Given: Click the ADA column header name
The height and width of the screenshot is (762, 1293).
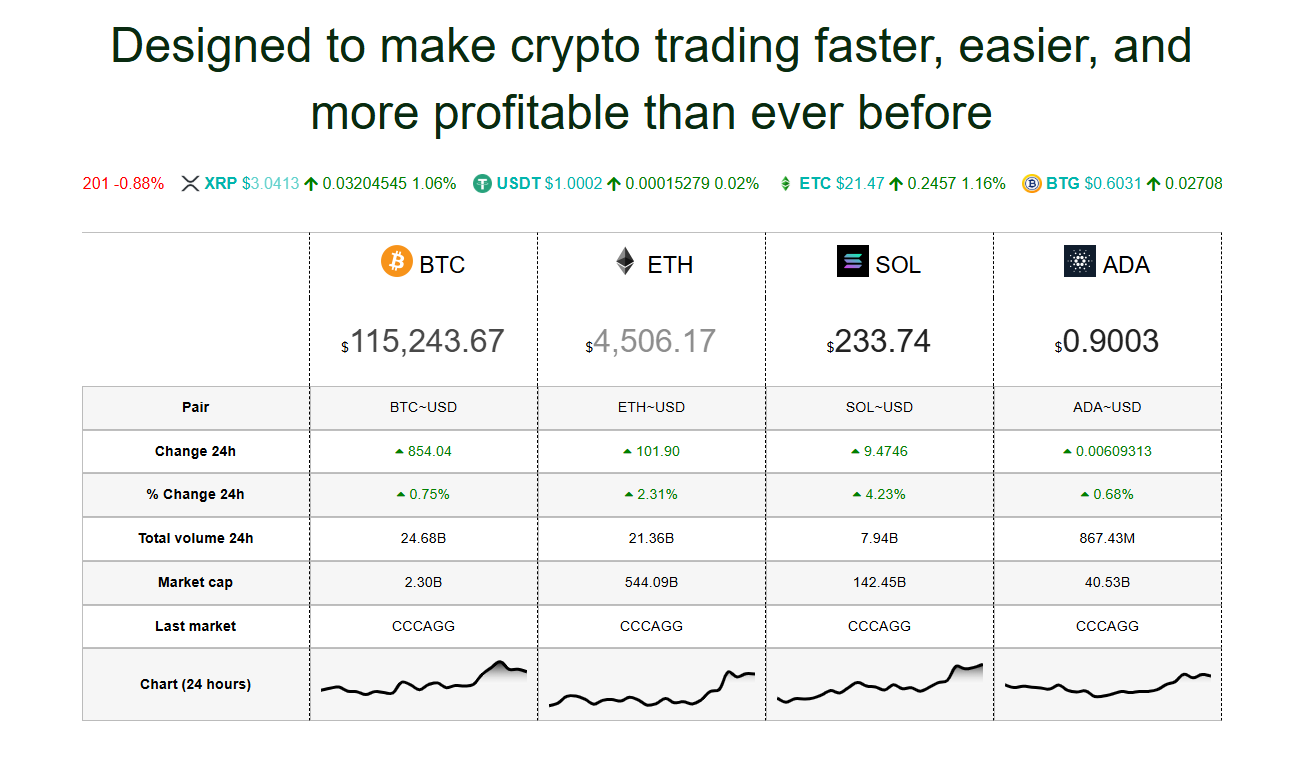Looking at the screenshot, I should 1126,265.
